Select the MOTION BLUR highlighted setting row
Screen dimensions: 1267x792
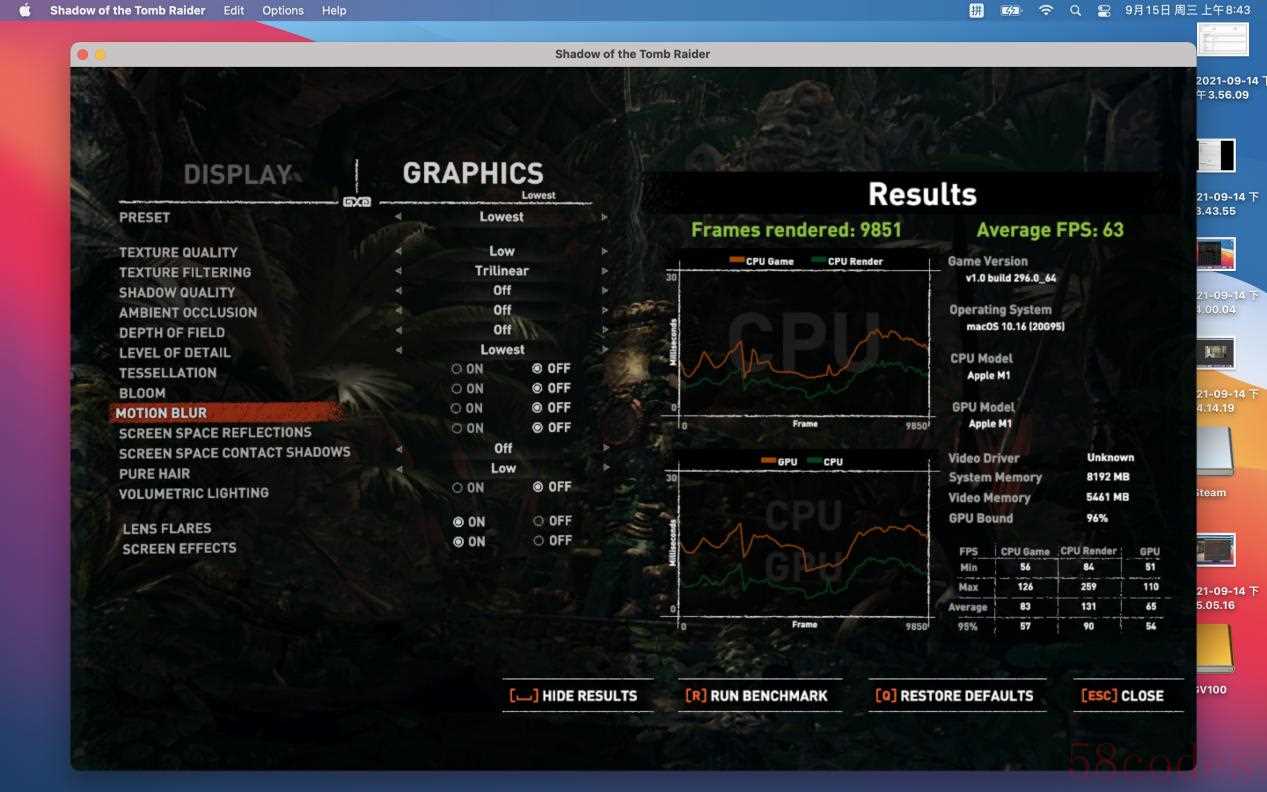(x=226, y=413)
